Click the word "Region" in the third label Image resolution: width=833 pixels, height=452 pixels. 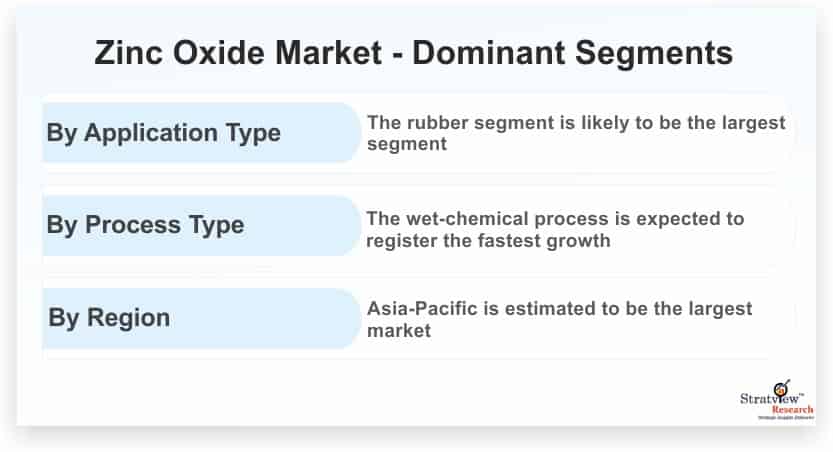pyautogui.click(x=129, y=318)
